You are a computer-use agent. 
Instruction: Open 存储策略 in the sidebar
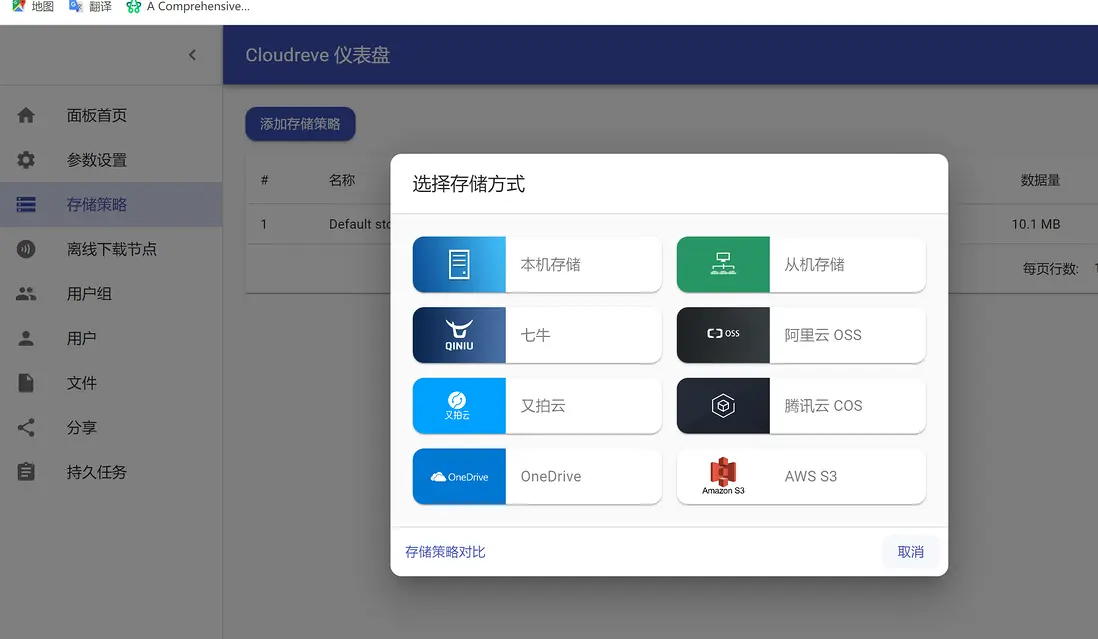click(x=111, y=204)
